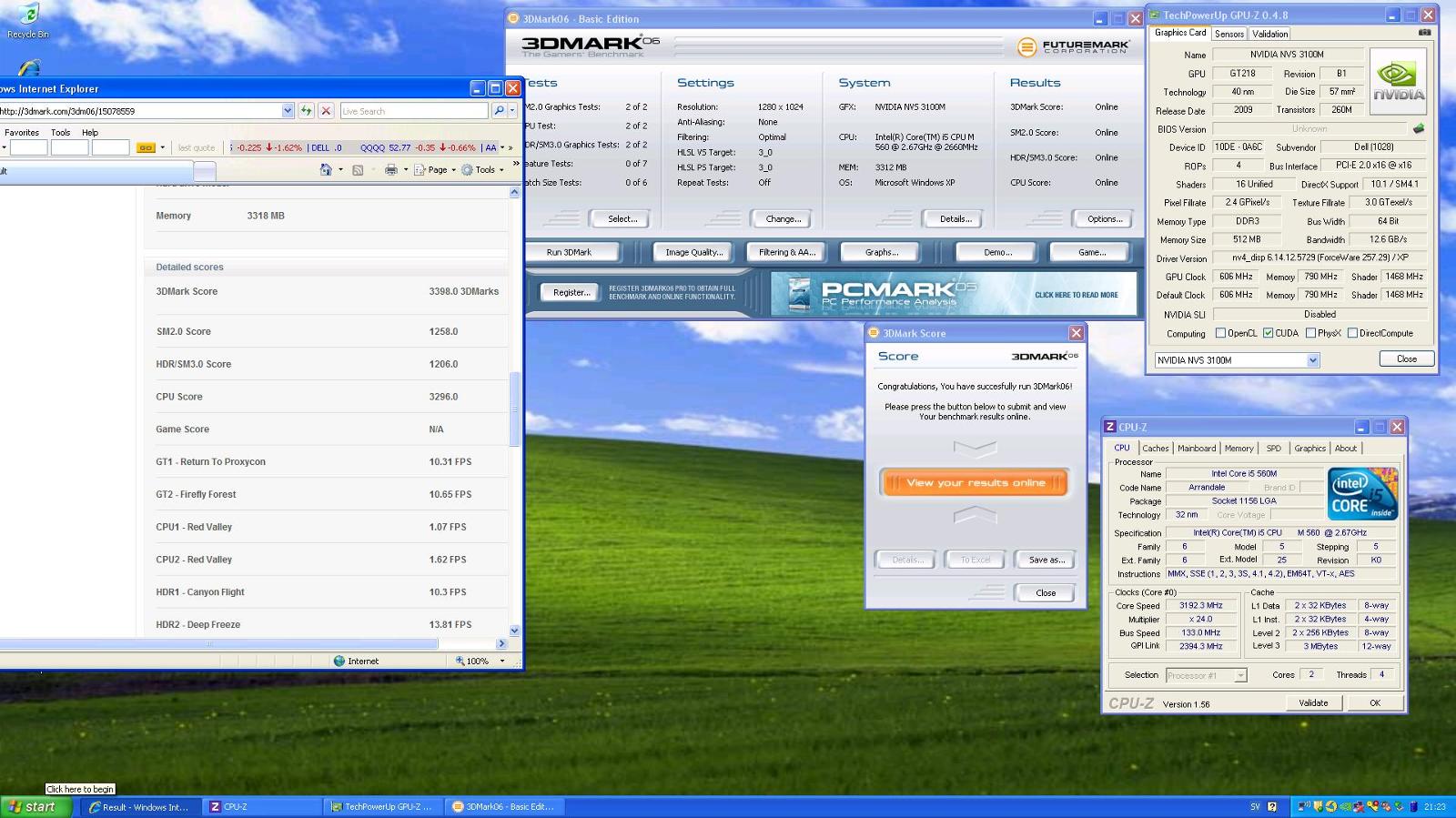Switch to the Caches tab in CPU-Z
Image resolution: width=1456 pixels, height=818 pixels.
(1155, 448)
